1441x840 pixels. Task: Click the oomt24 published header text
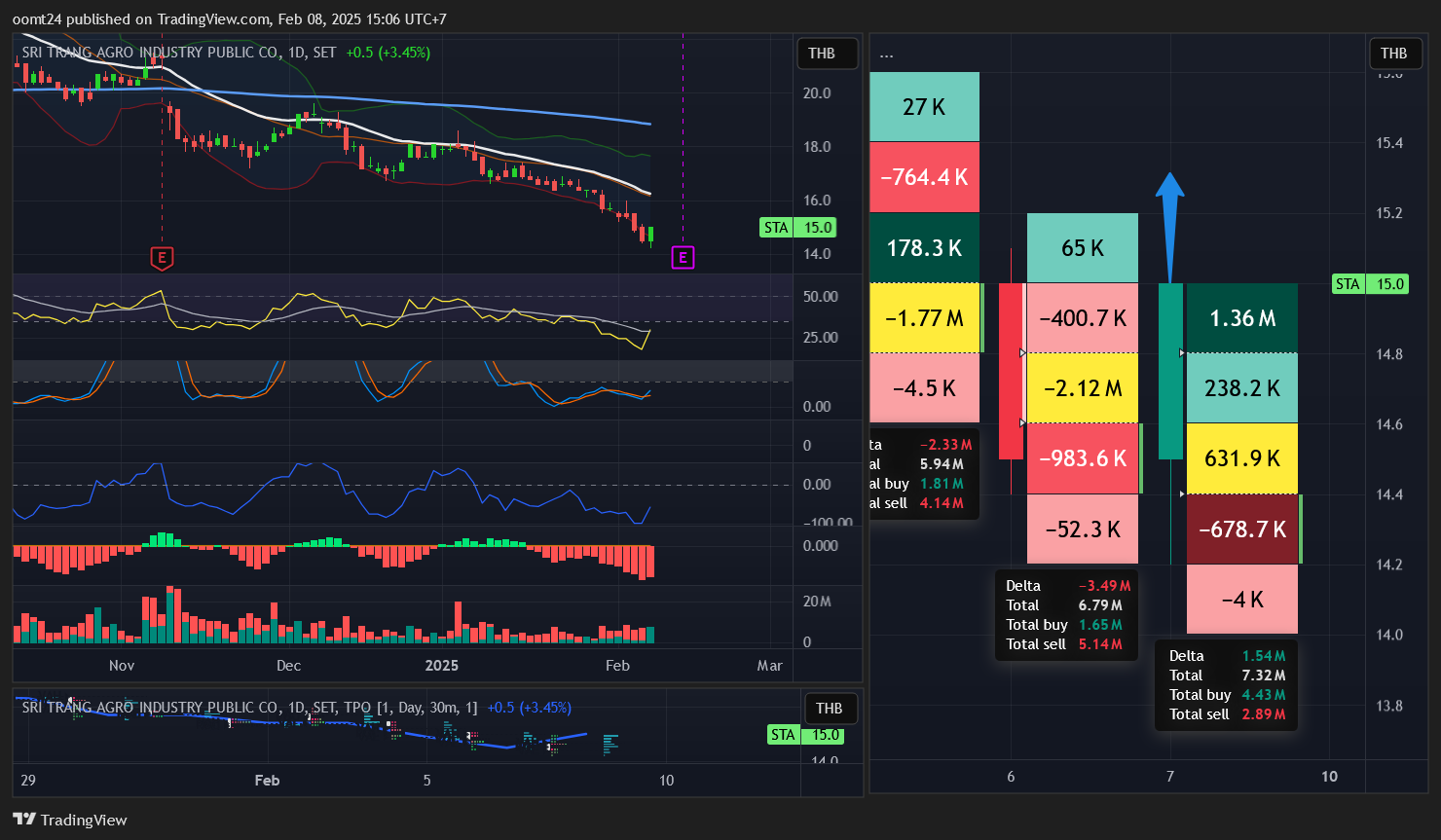click(230, 18)
